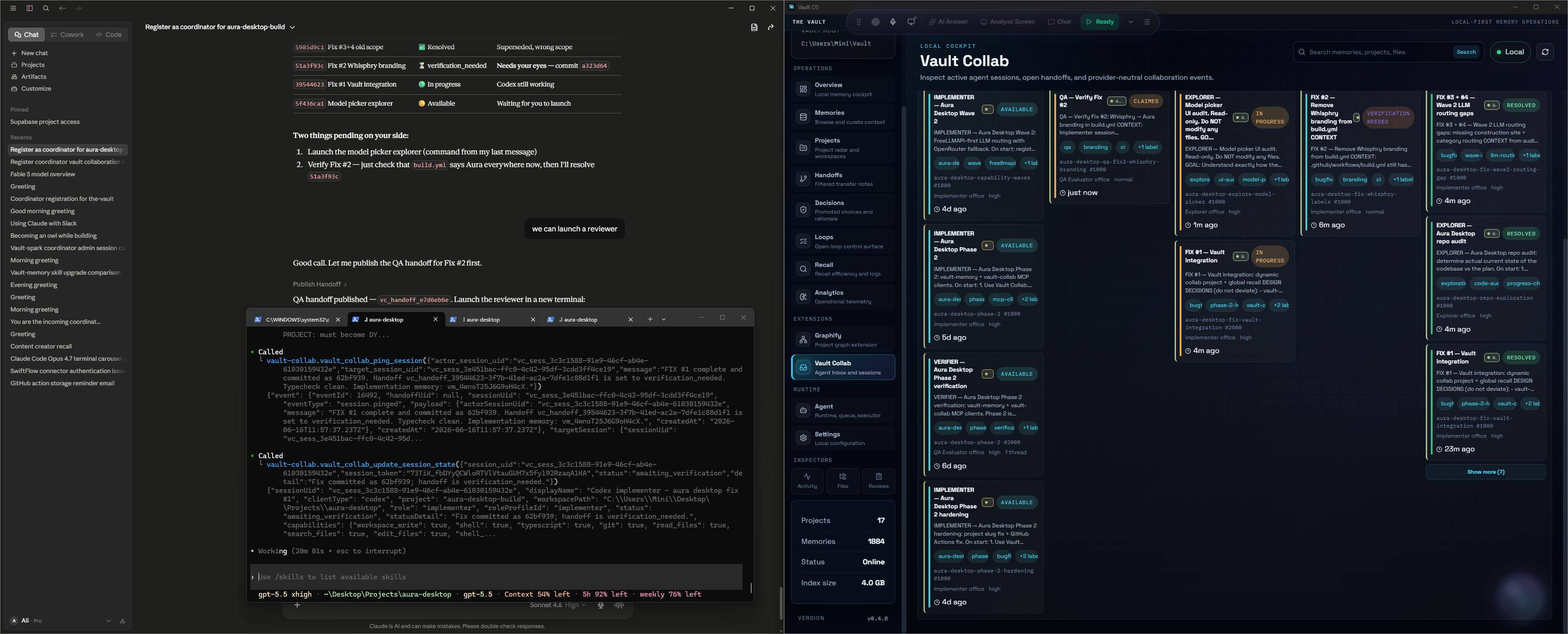Image resolution: width=1568 pixels, height=634 pixels.
Task: Click Analyze Screen in the overlay bar
Action: point(1007,22)
